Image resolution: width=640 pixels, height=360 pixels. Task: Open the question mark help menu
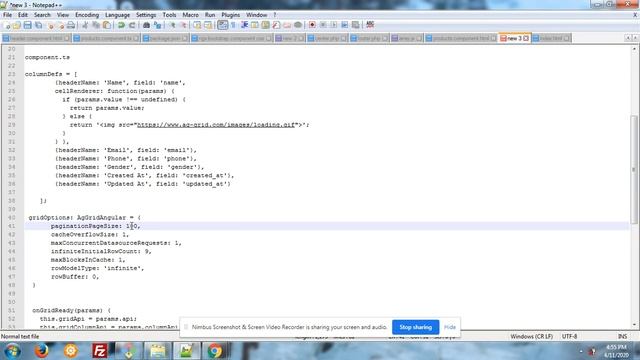(275, 15)
